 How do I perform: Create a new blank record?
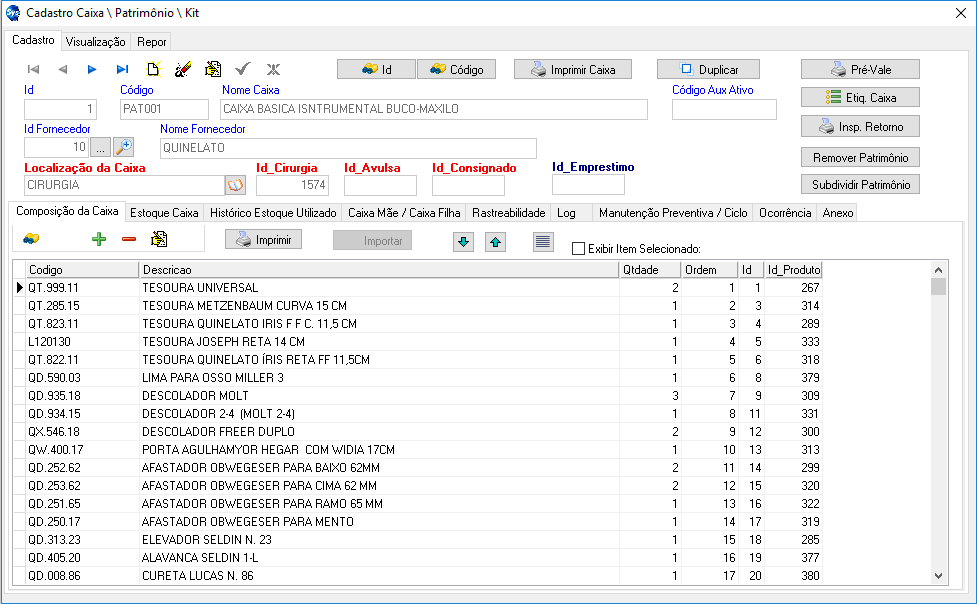[x=153, y=70]
